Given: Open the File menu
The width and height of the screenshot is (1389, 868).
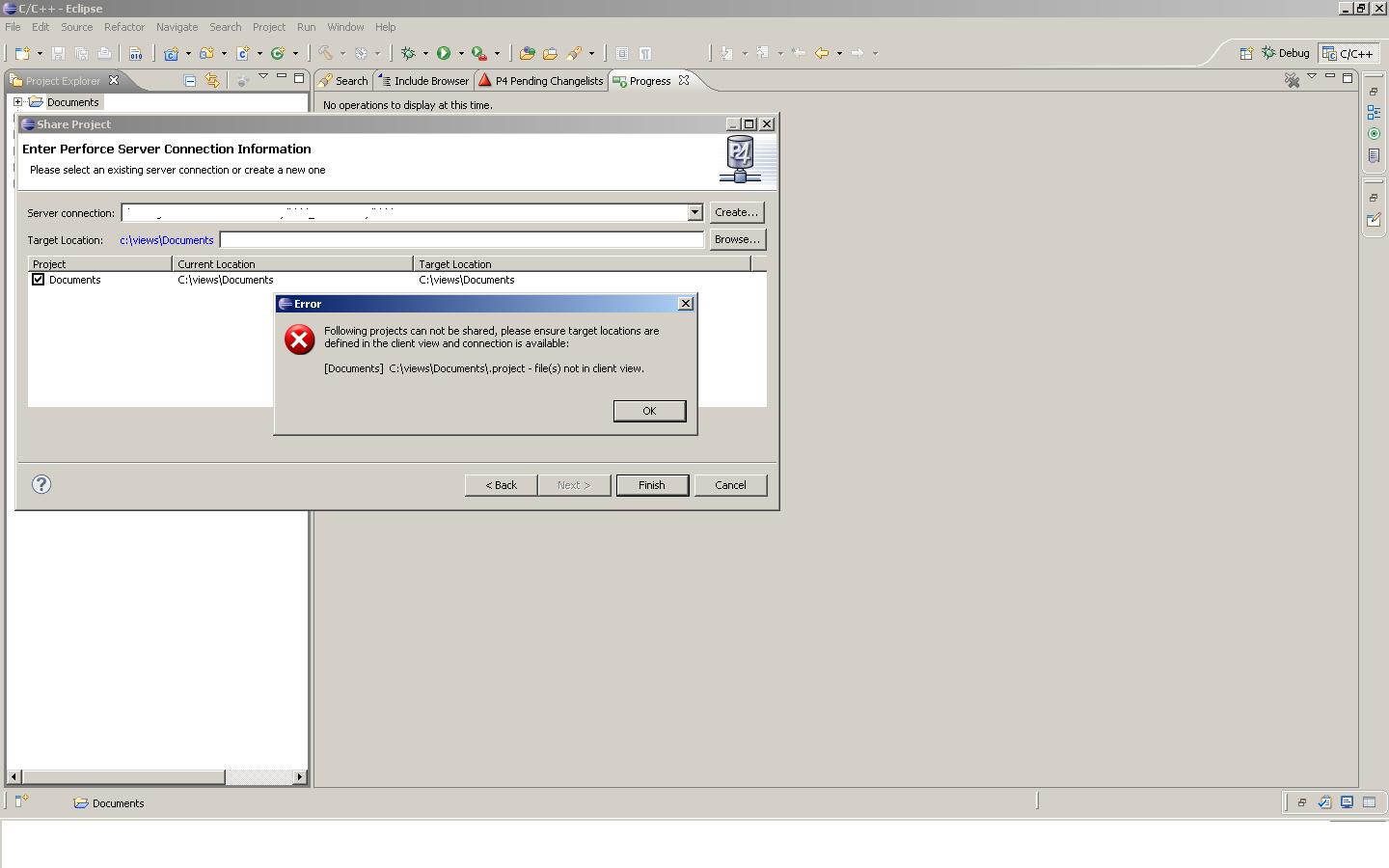Looking at the screenshot, I should (x=13, y=27).
